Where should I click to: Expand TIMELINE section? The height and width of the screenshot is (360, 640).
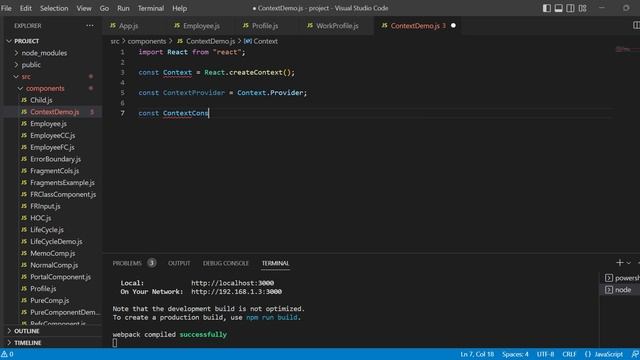click(x=28, y=343)
